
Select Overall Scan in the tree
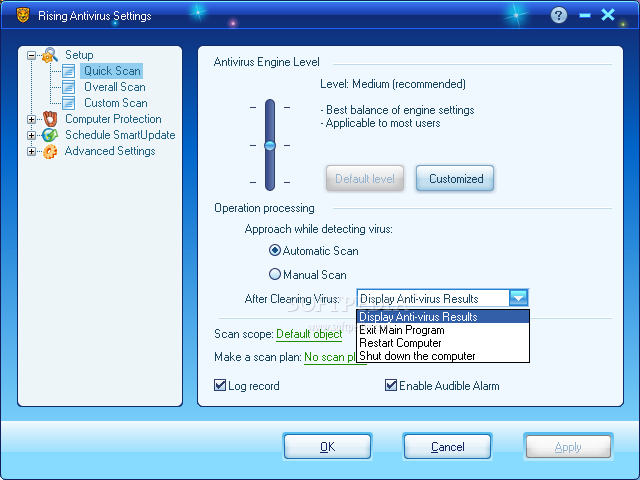click(115, 87)
